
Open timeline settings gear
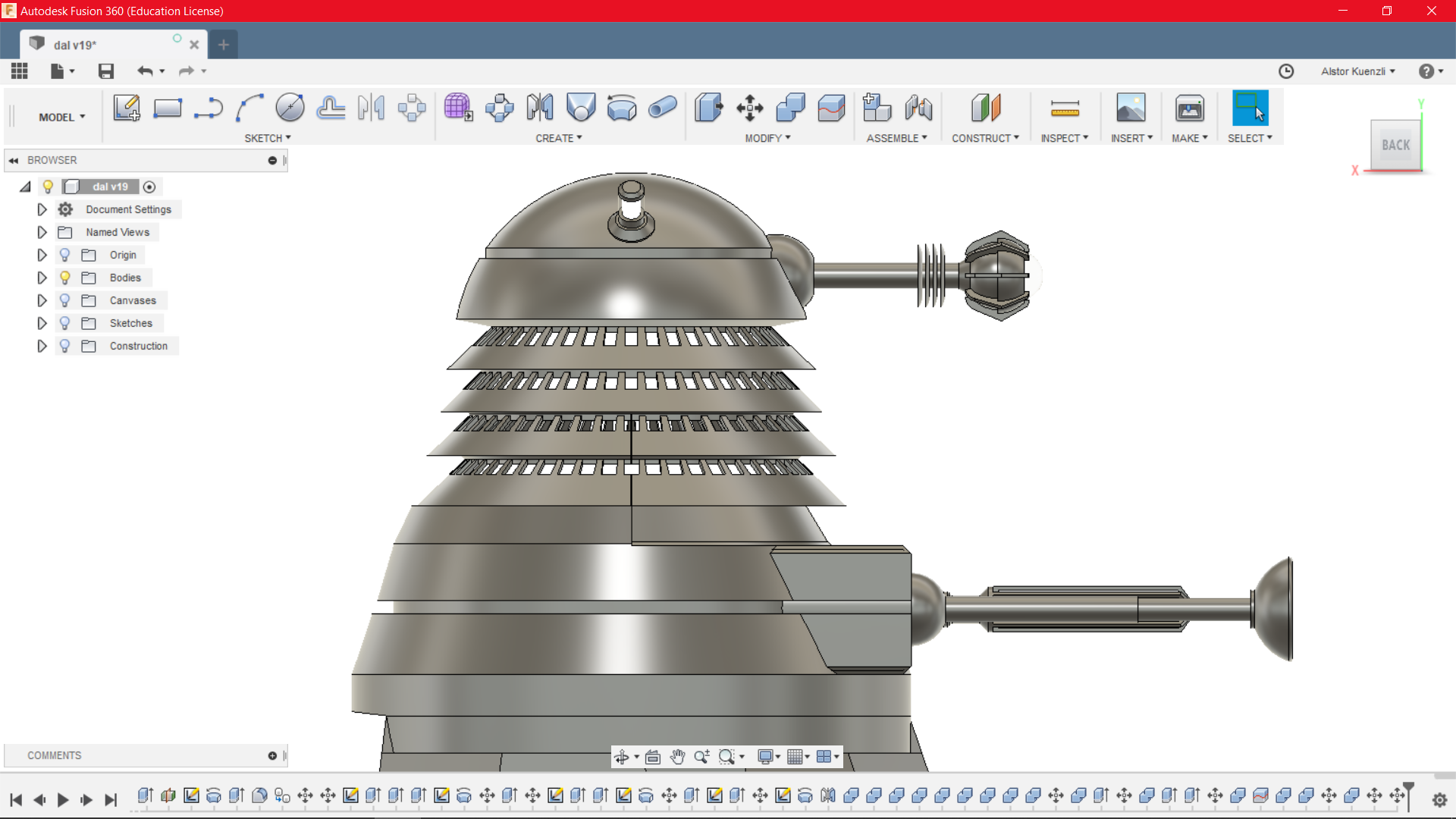point(1439,799)
